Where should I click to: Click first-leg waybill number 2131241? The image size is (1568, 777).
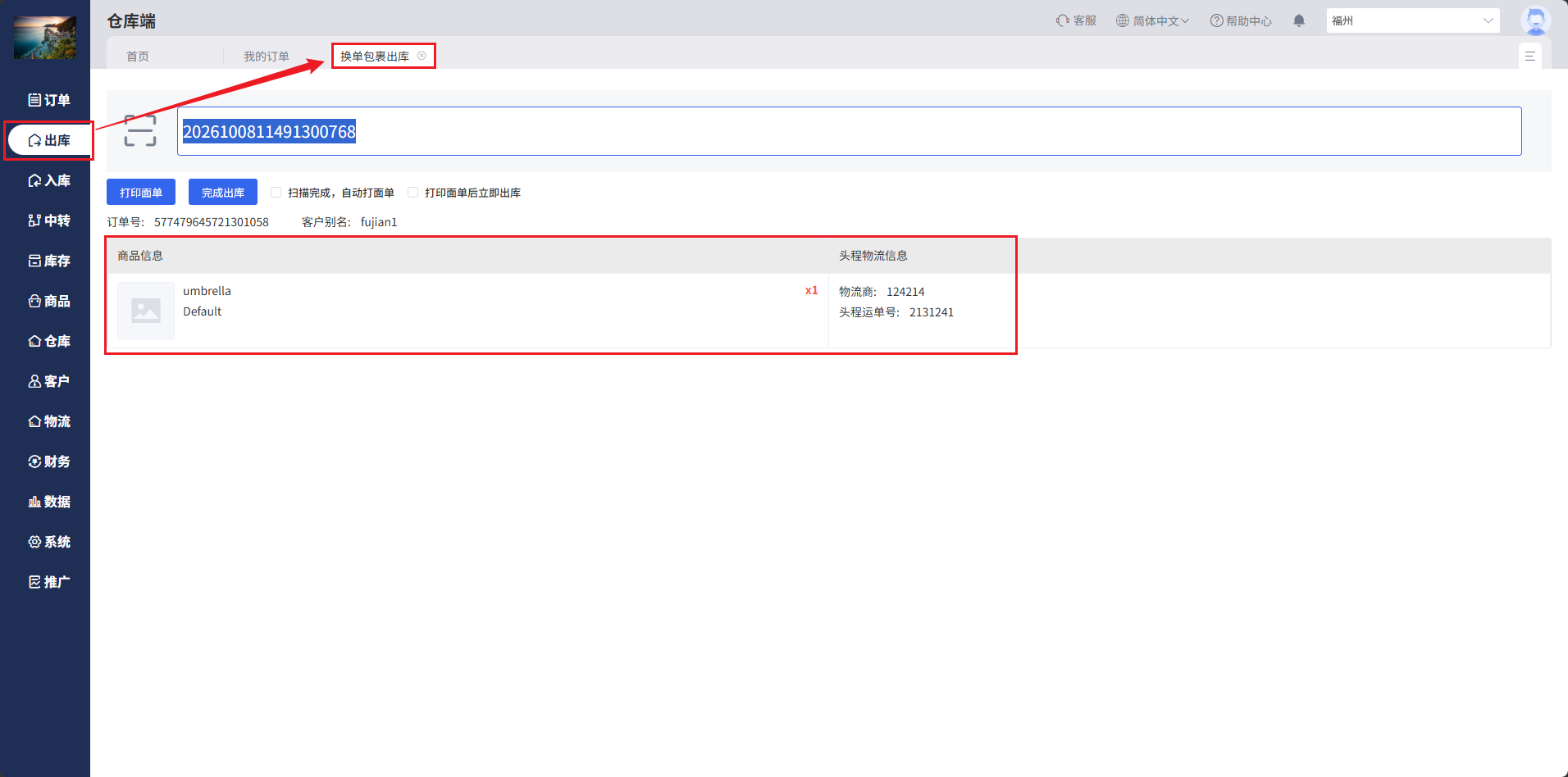932,312
